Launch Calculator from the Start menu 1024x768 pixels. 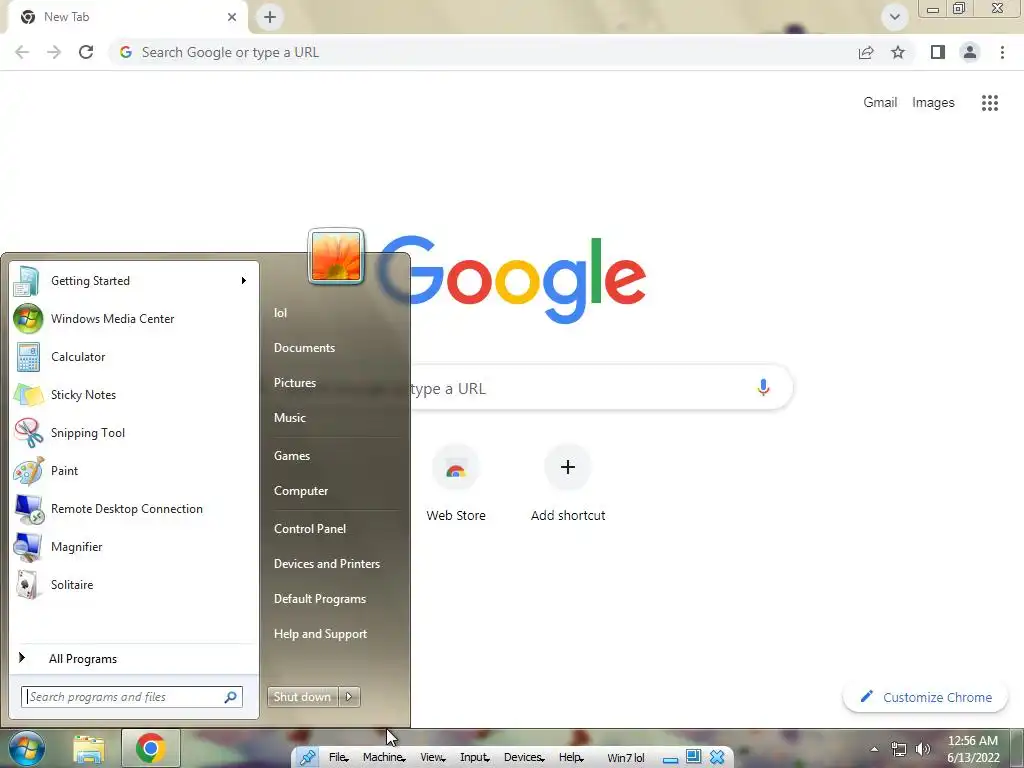coord(28,357)
